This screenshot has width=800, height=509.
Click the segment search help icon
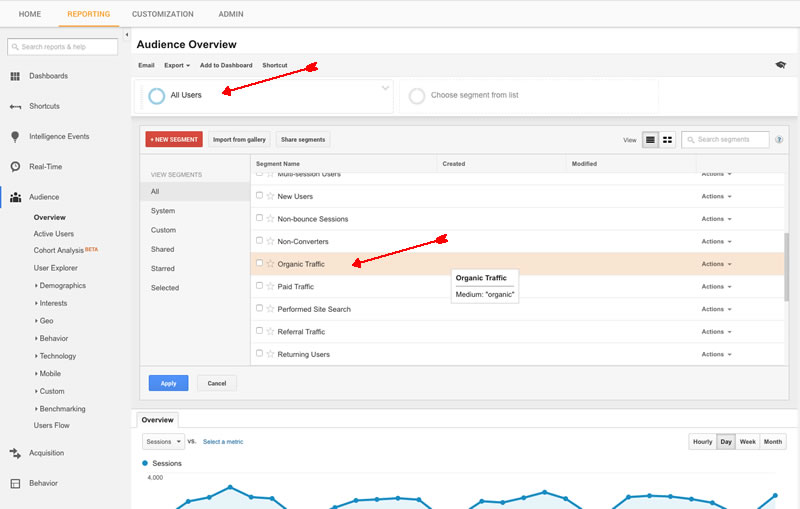778,140
